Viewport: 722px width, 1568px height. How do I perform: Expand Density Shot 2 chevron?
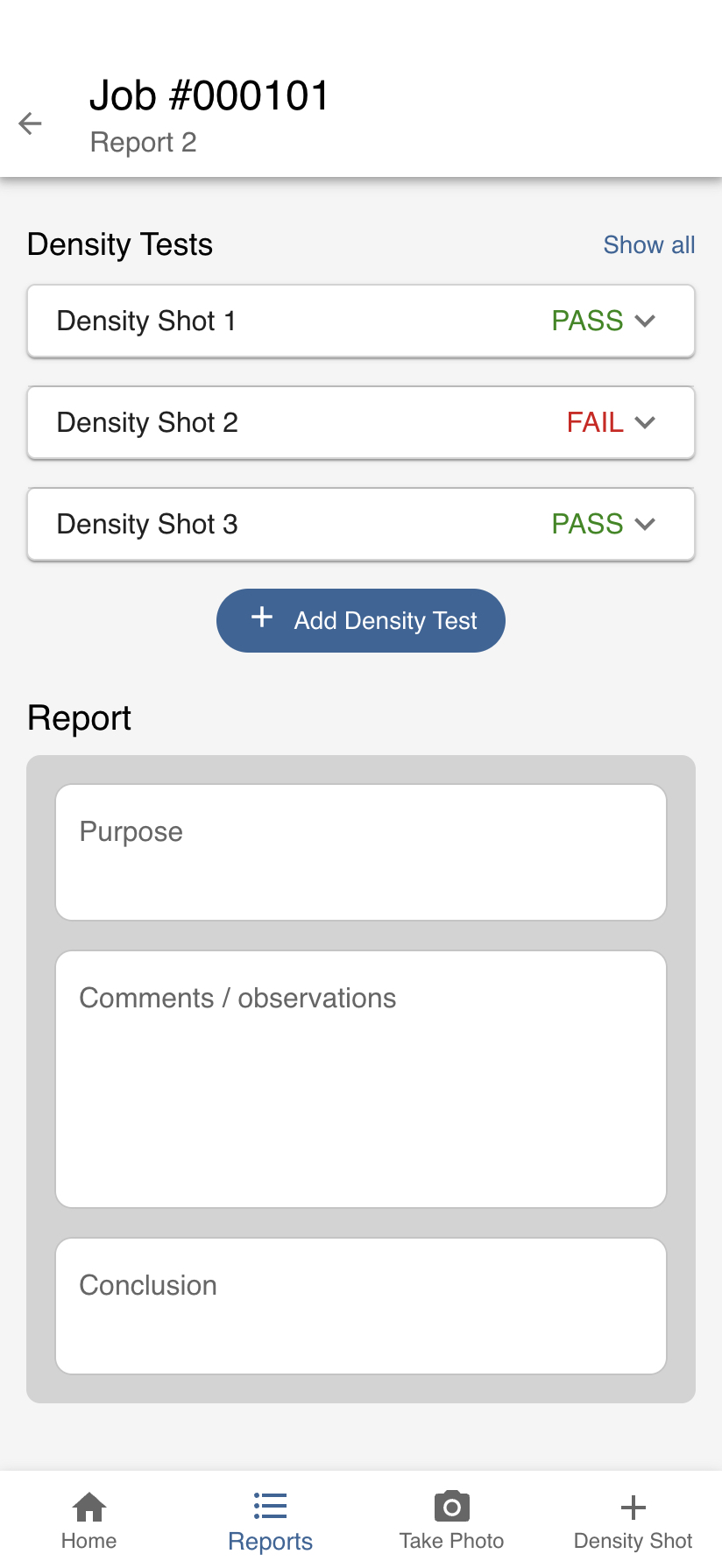[646, 422]
